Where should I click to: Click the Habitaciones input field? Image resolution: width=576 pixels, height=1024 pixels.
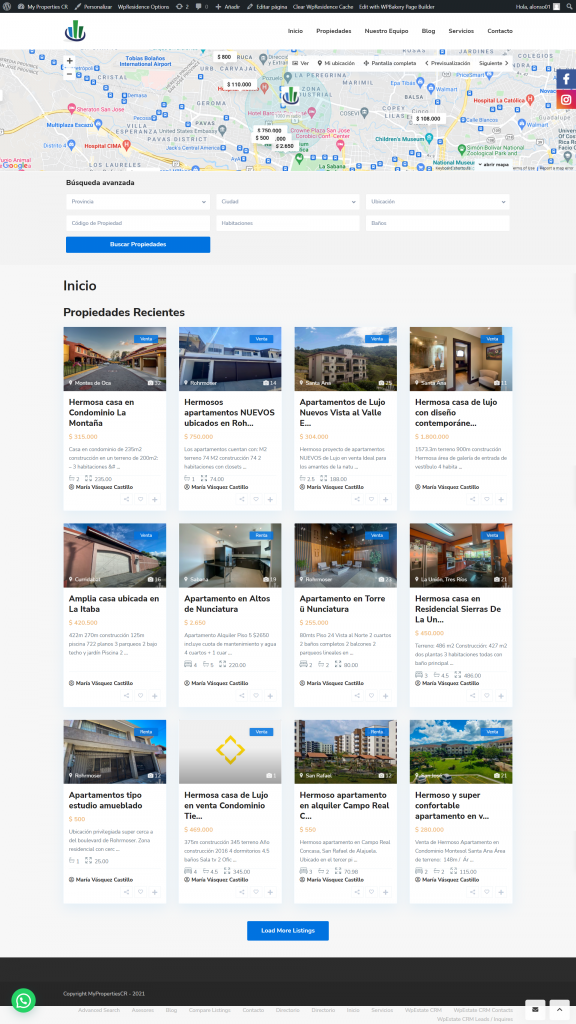point(288,223)
